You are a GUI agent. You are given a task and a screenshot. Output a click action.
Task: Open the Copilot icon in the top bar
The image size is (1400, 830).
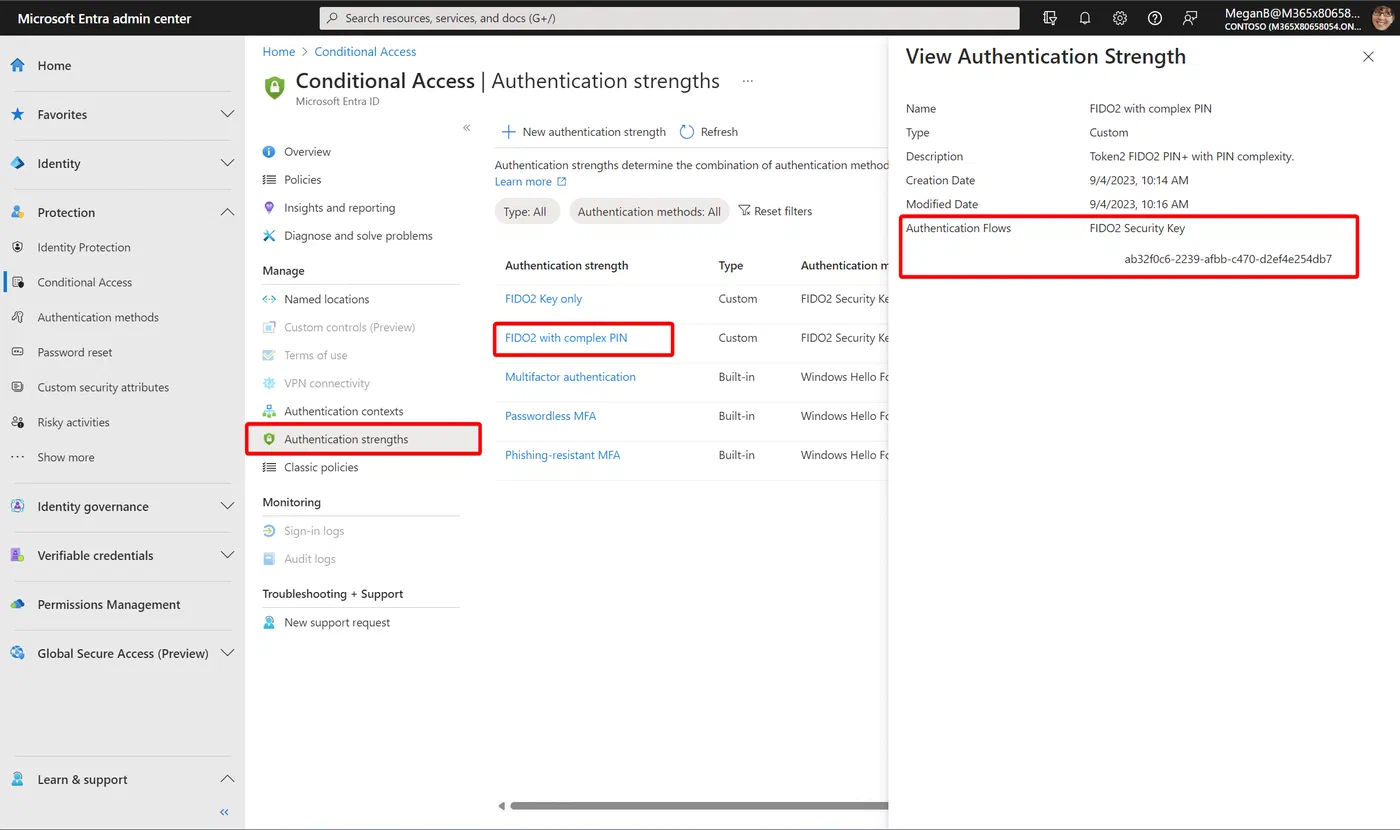[x=1050, y=18]
